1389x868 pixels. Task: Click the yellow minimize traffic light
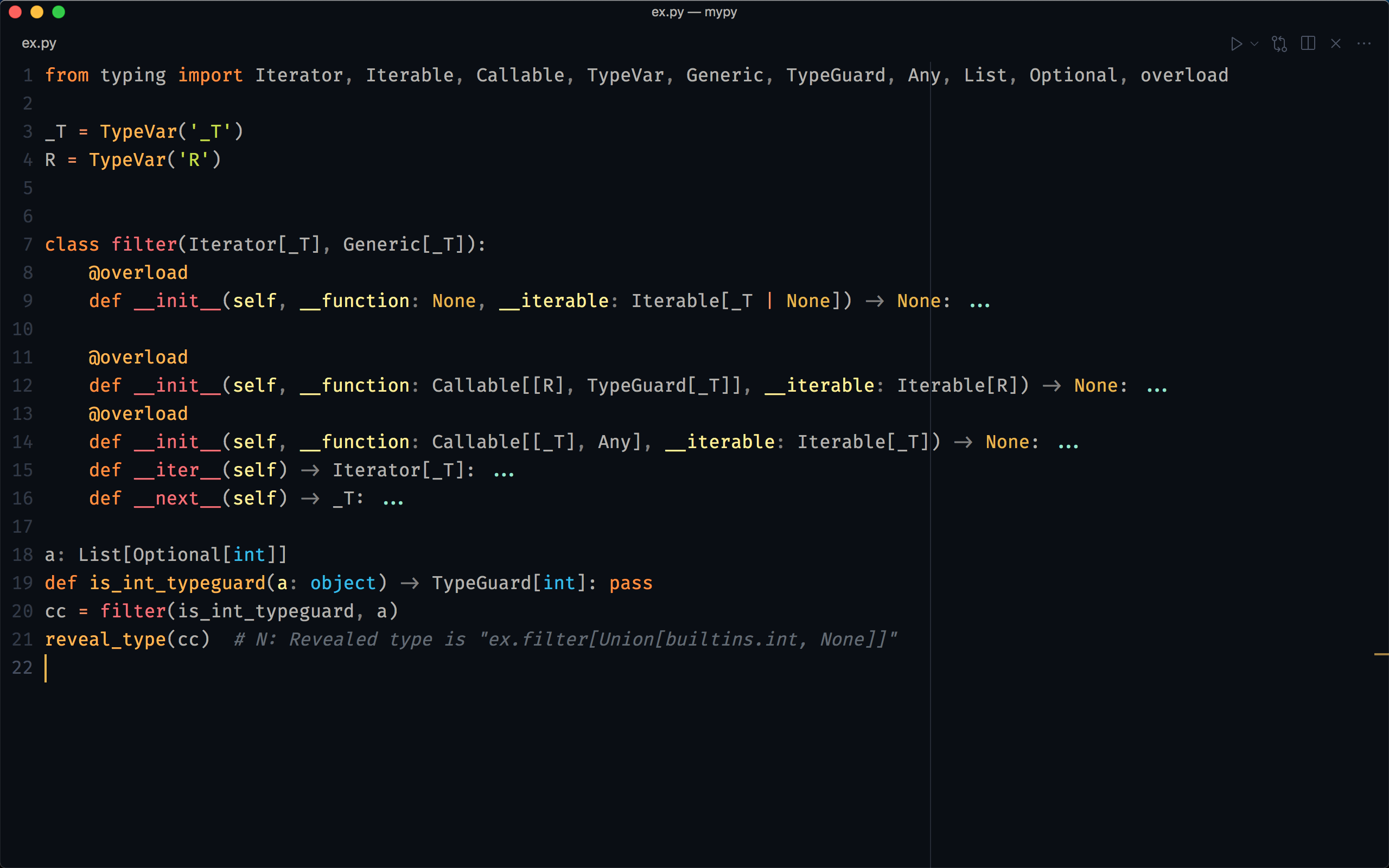(x=37, y=12)
